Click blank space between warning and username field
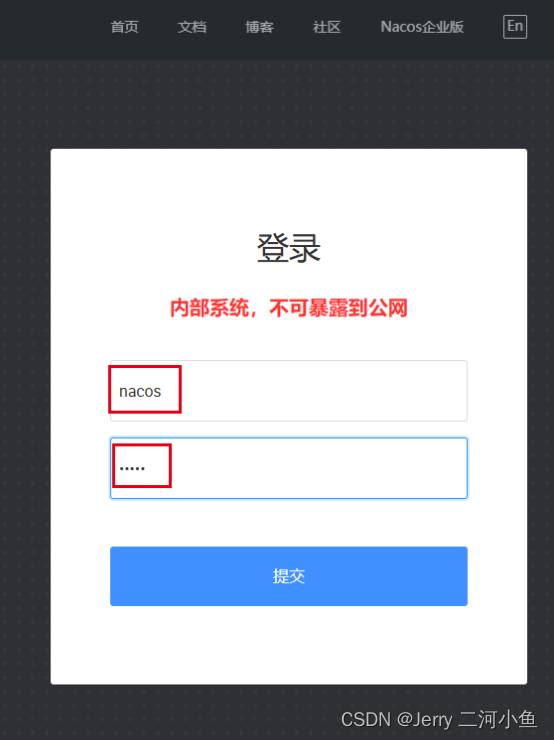This screenshot has width=554, height=740. (x=289, y=341)
